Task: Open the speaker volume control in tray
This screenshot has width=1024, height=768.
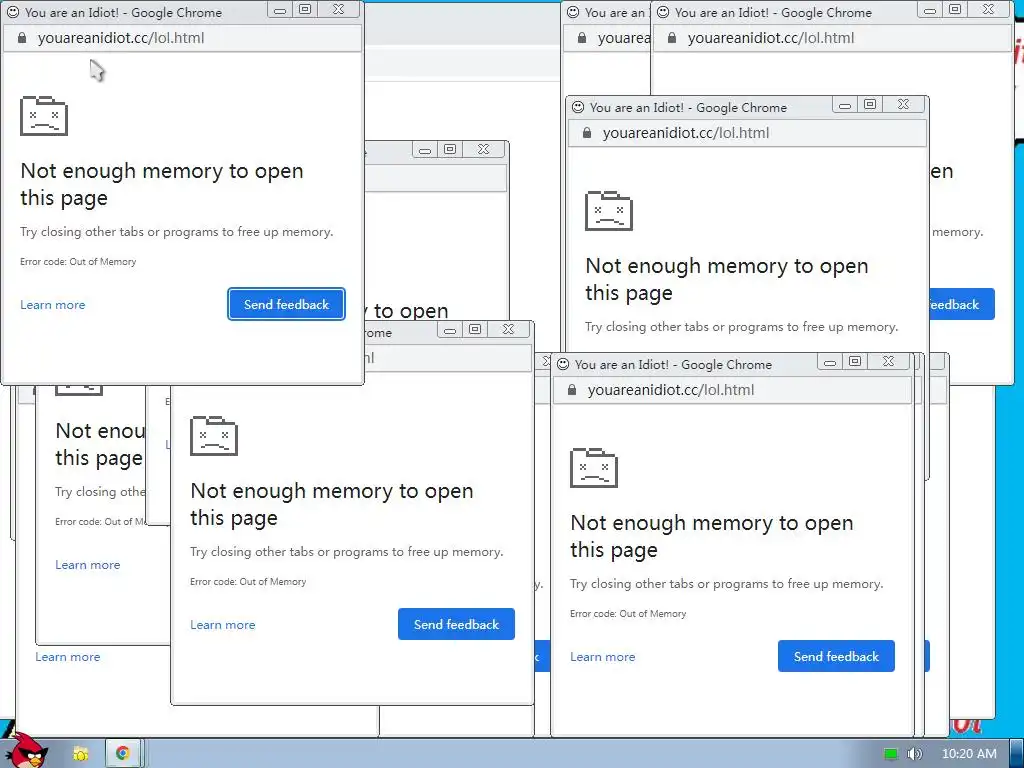Action: 914,754
